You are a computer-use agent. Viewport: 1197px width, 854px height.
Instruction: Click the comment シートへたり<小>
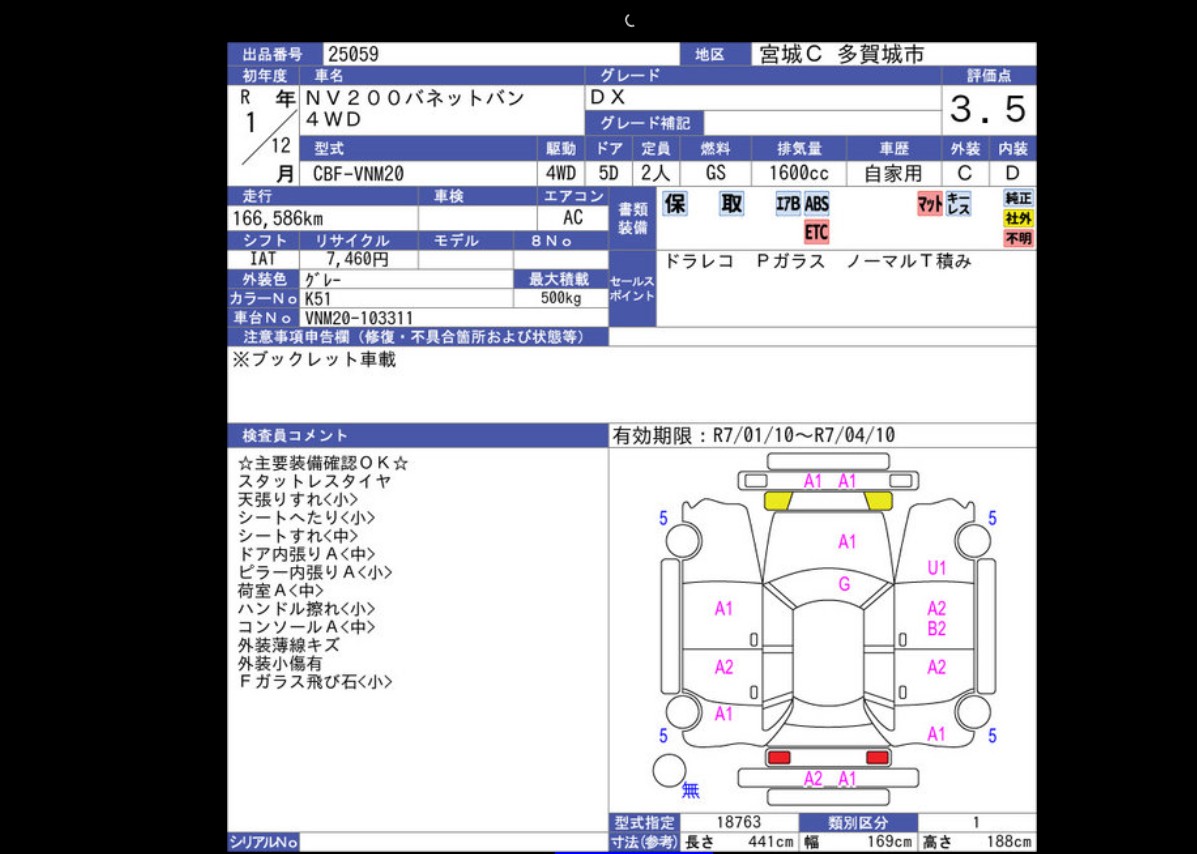307,517
